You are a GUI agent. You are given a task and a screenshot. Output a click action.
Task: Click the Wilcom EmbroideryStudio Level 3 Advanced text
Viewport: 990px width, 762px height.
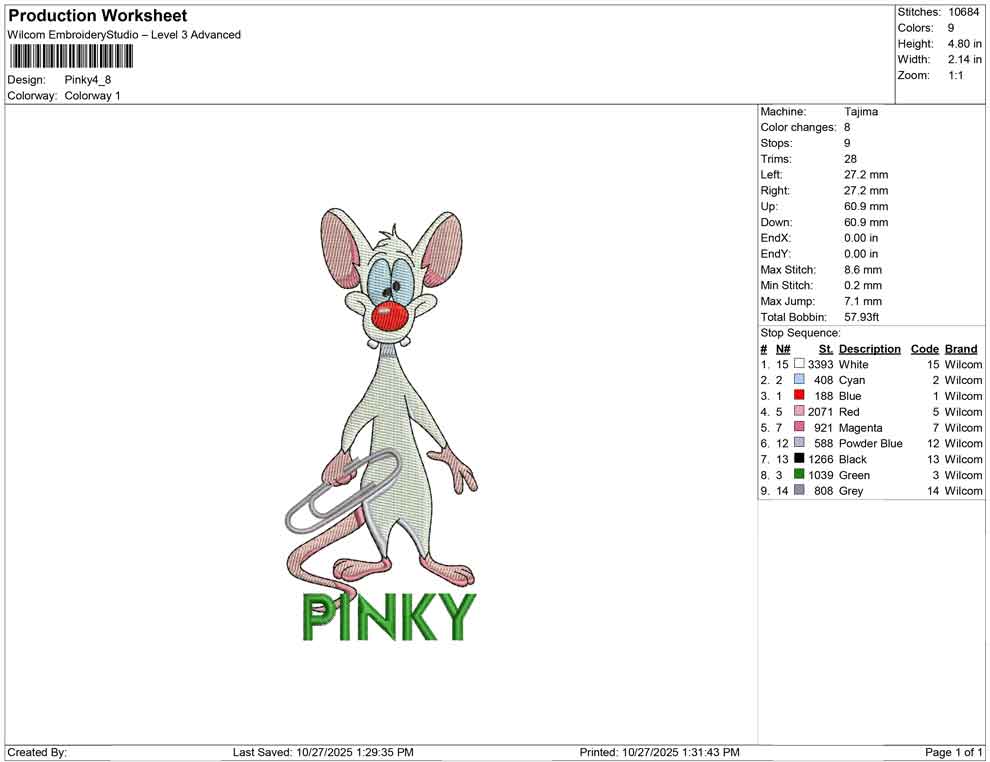(x=124, y=35)
